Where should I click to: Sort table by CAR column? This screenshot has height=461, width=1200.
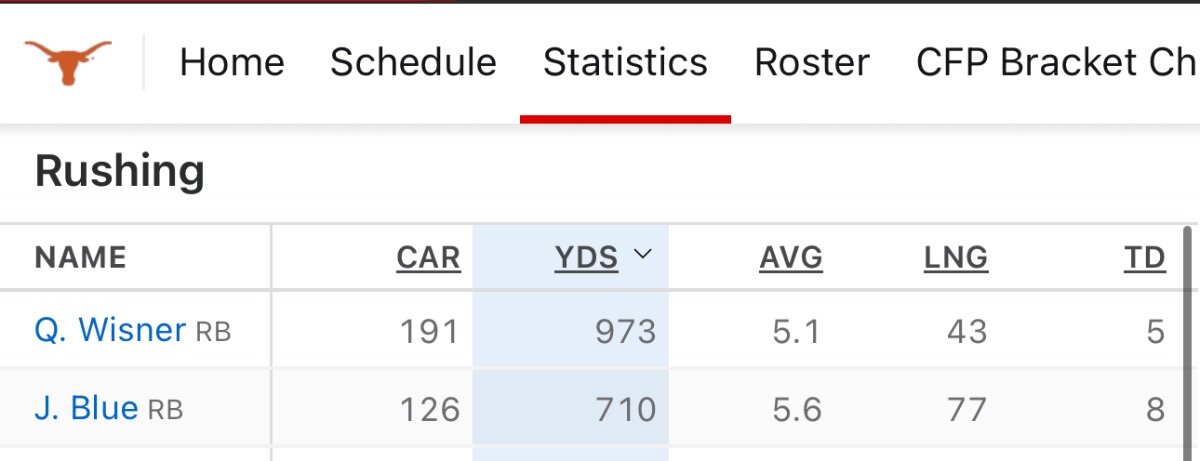tap(429, 258)
